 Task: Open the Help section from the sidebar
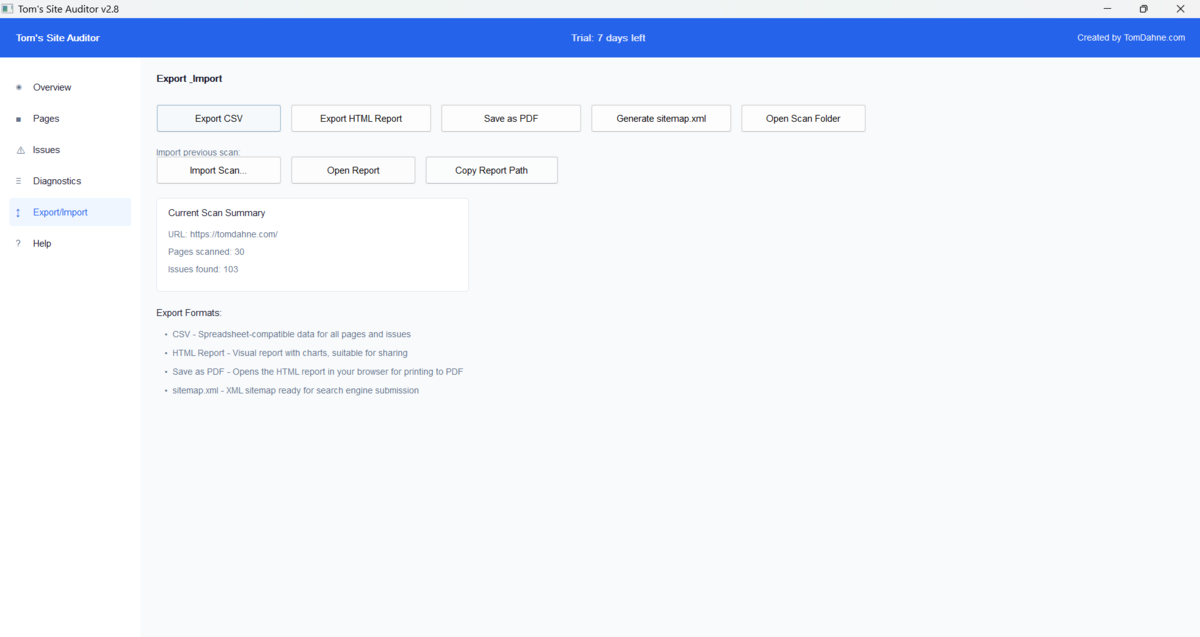(42, 243)
